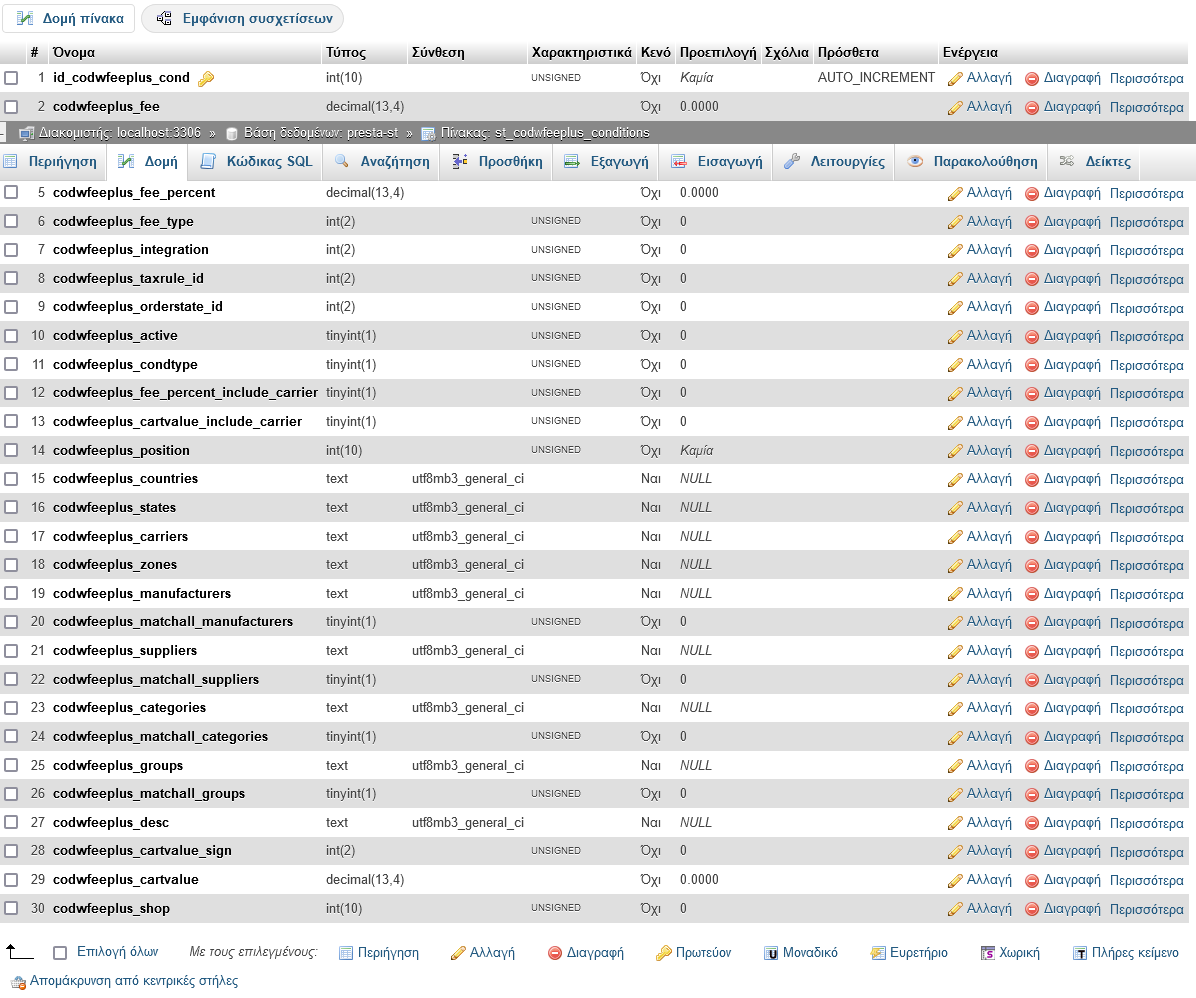1196x998 pixels.
Task: Open the 'Προσθήκη' tab
Action: [x=497, y=162]
